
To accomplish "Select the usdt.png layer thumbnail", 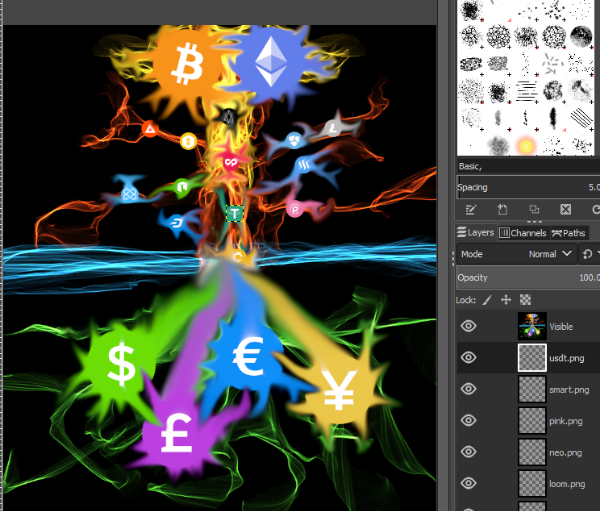I will tap(532, 358).
